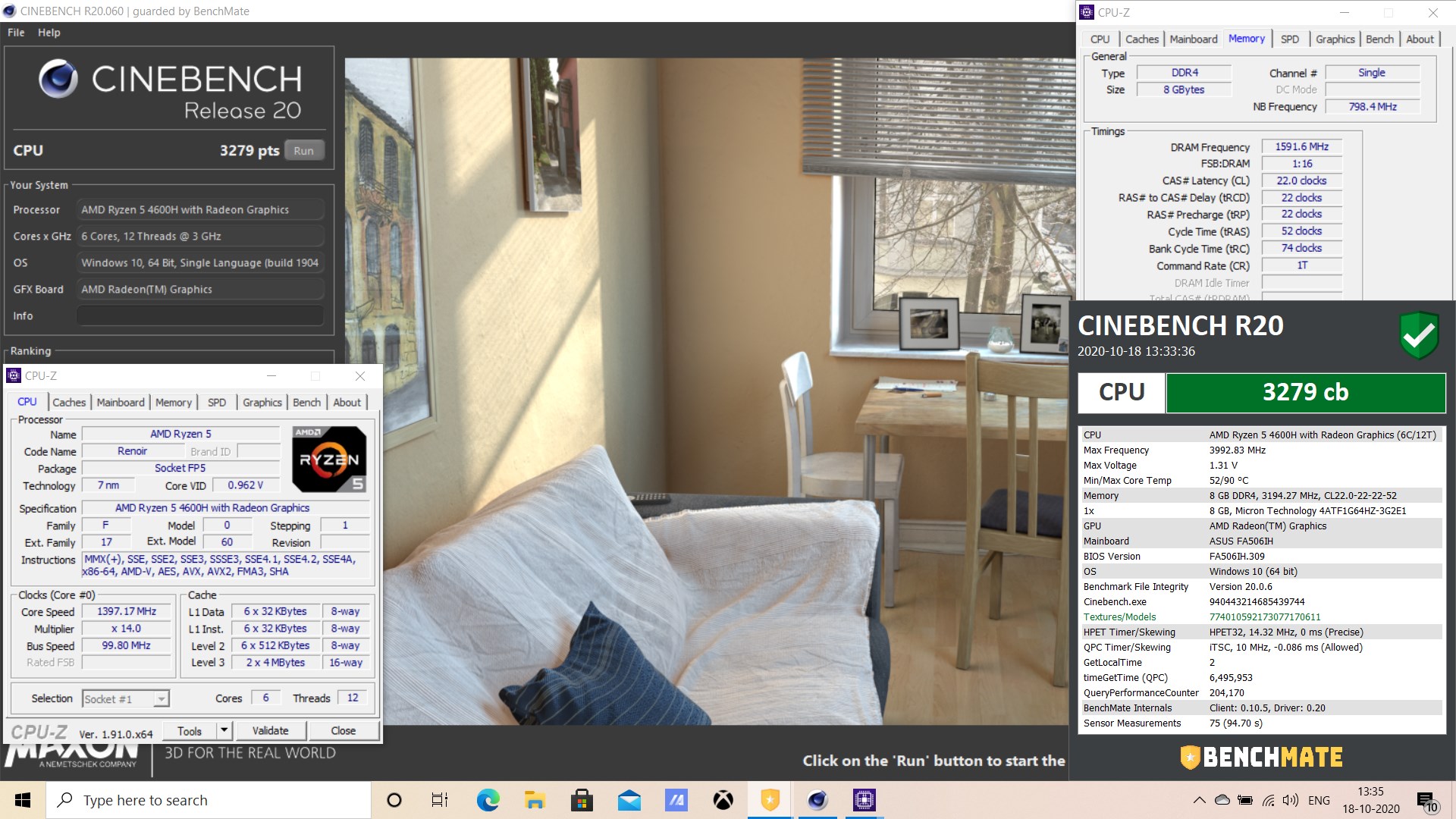
Task: Click the Info input field in Cinebench
Action: click(x=200, y=315)
